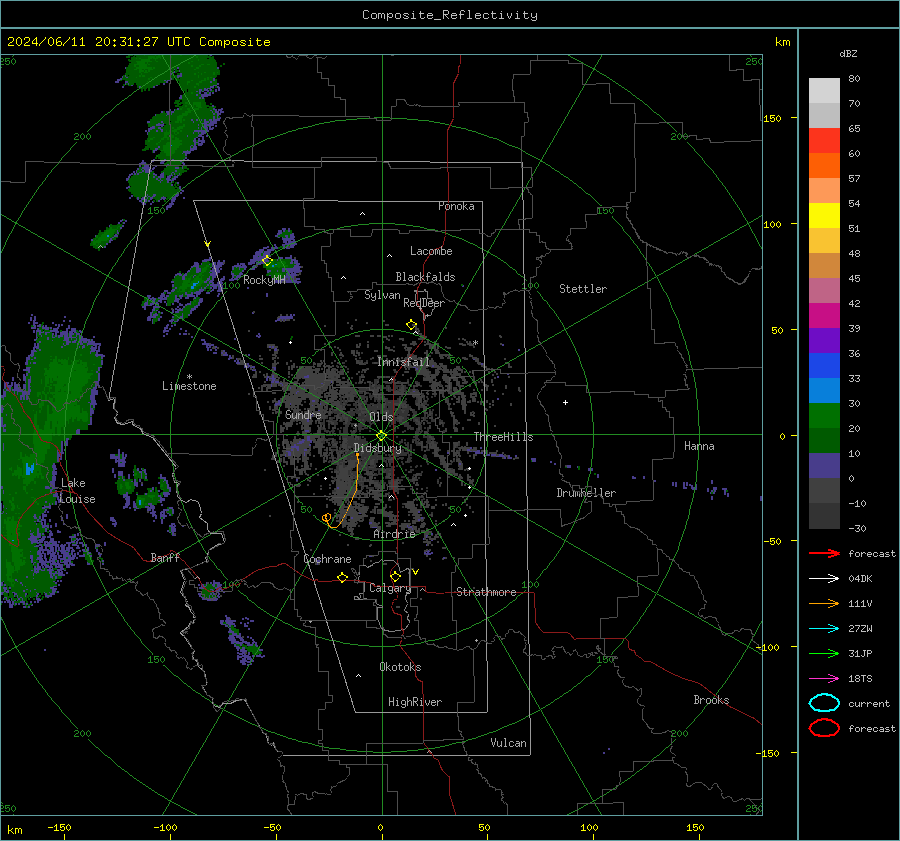Click the Lake Louise label
Viewport: 900px width, 841px height.
tap(77, 491)
